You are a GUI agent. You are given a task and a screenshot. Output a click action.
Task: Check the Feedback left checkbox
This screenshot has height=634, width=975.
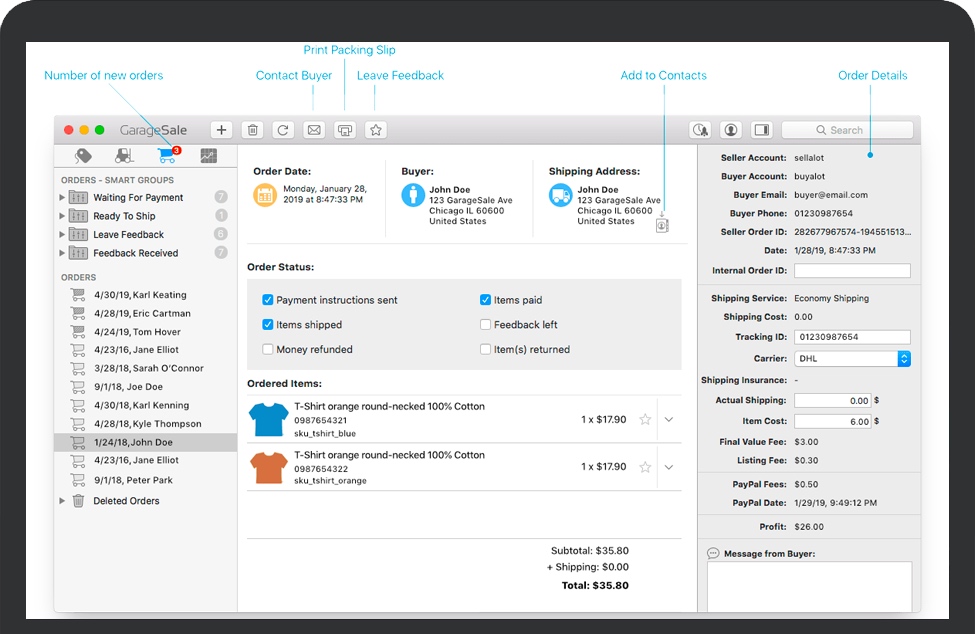click(x=485, y=325)
